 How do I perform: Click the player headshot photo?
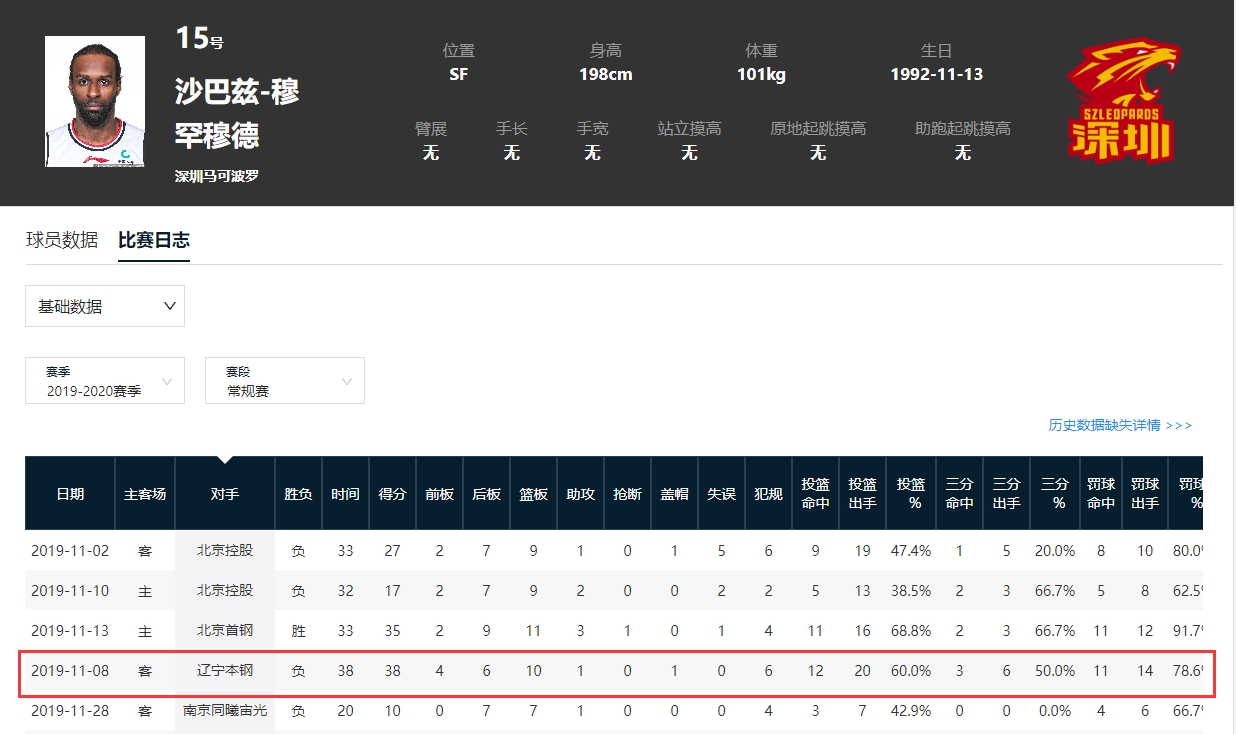click(95, 101)
